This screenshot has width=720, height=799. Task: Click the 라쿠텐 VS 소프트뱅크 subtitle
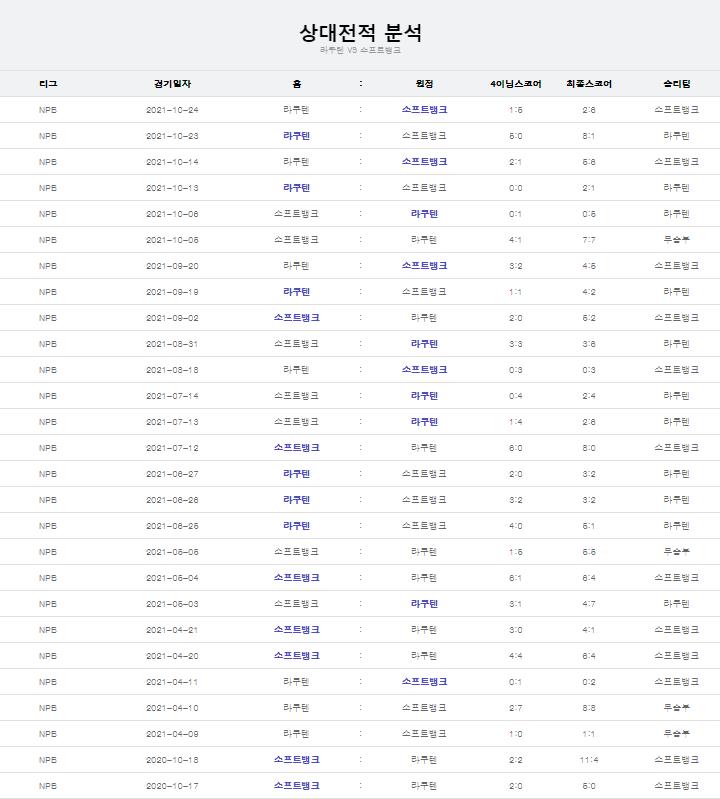point(360,50)
